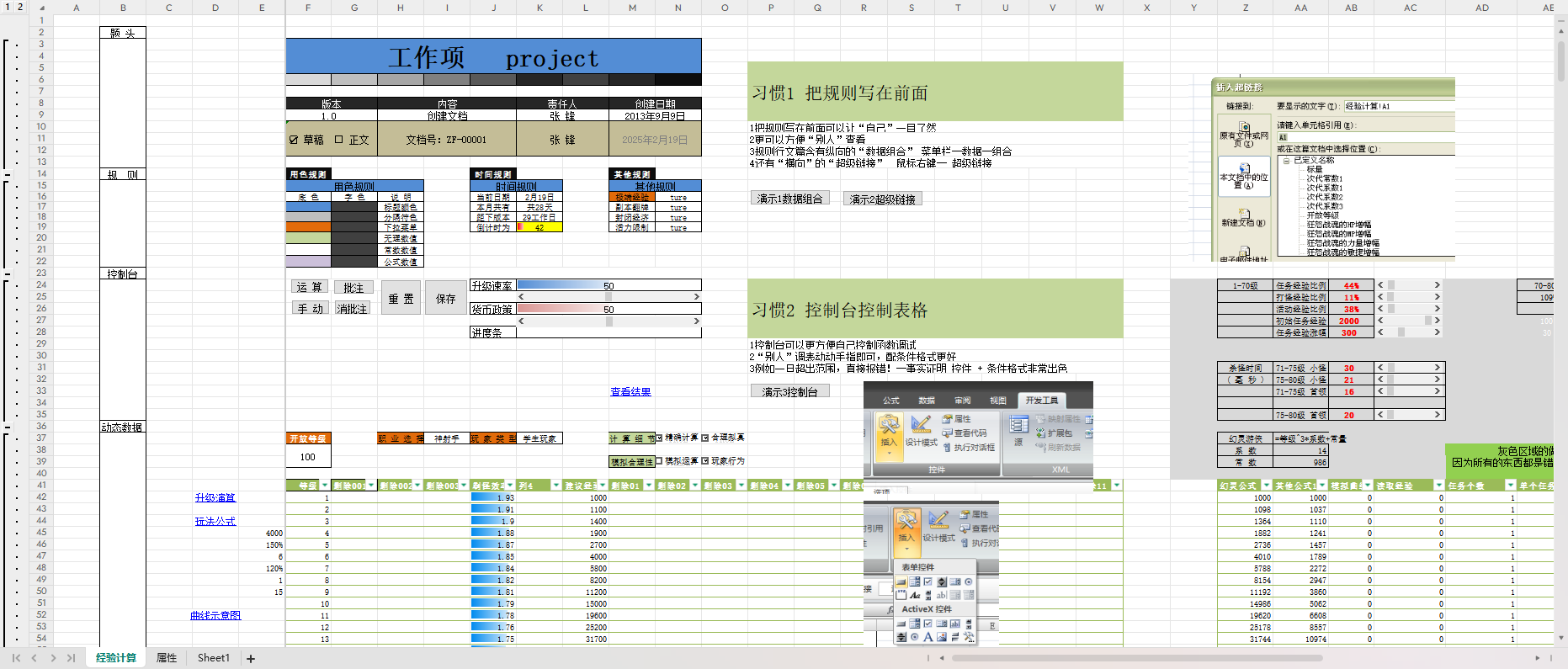1568x669 pixels.
Task: Click the 批注 button
Action: point(353,288)
